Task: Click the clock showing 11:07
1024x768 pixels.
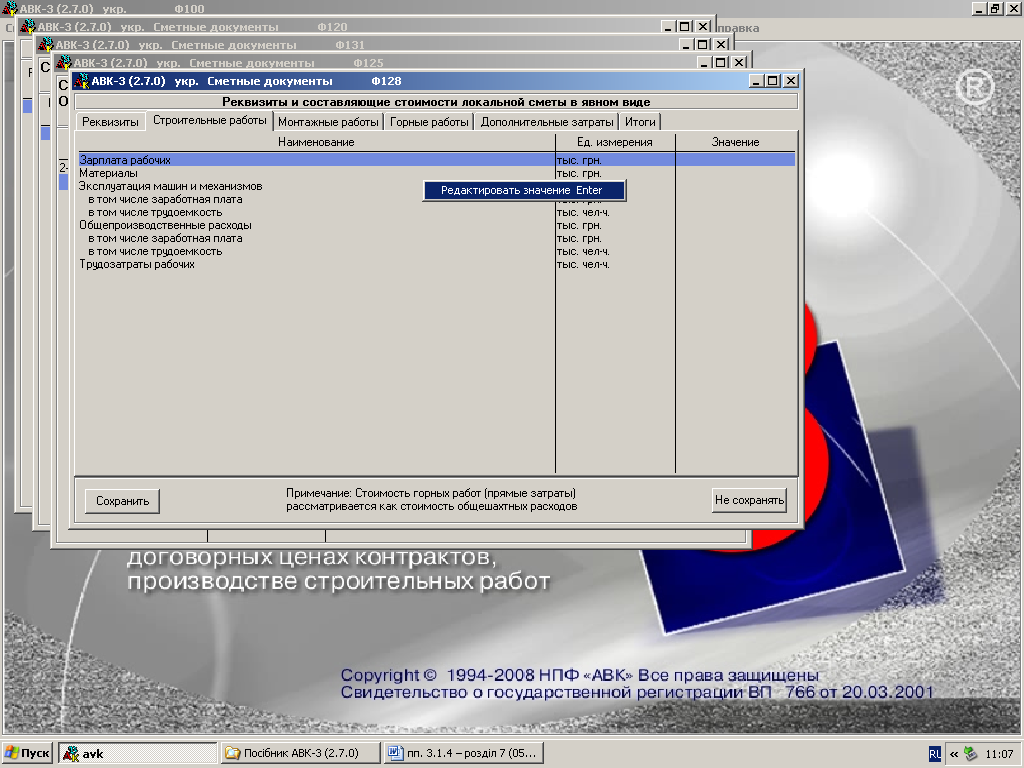Action: pyautogui.click(x=999, y=754)
